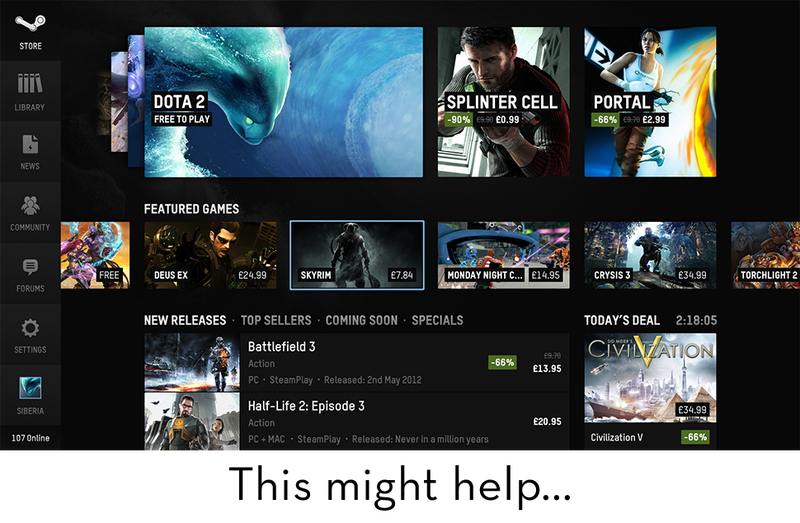Screen dimensions: 800x523
Task: Open the Deus Ex featured tile
Action: pos(210,255)
